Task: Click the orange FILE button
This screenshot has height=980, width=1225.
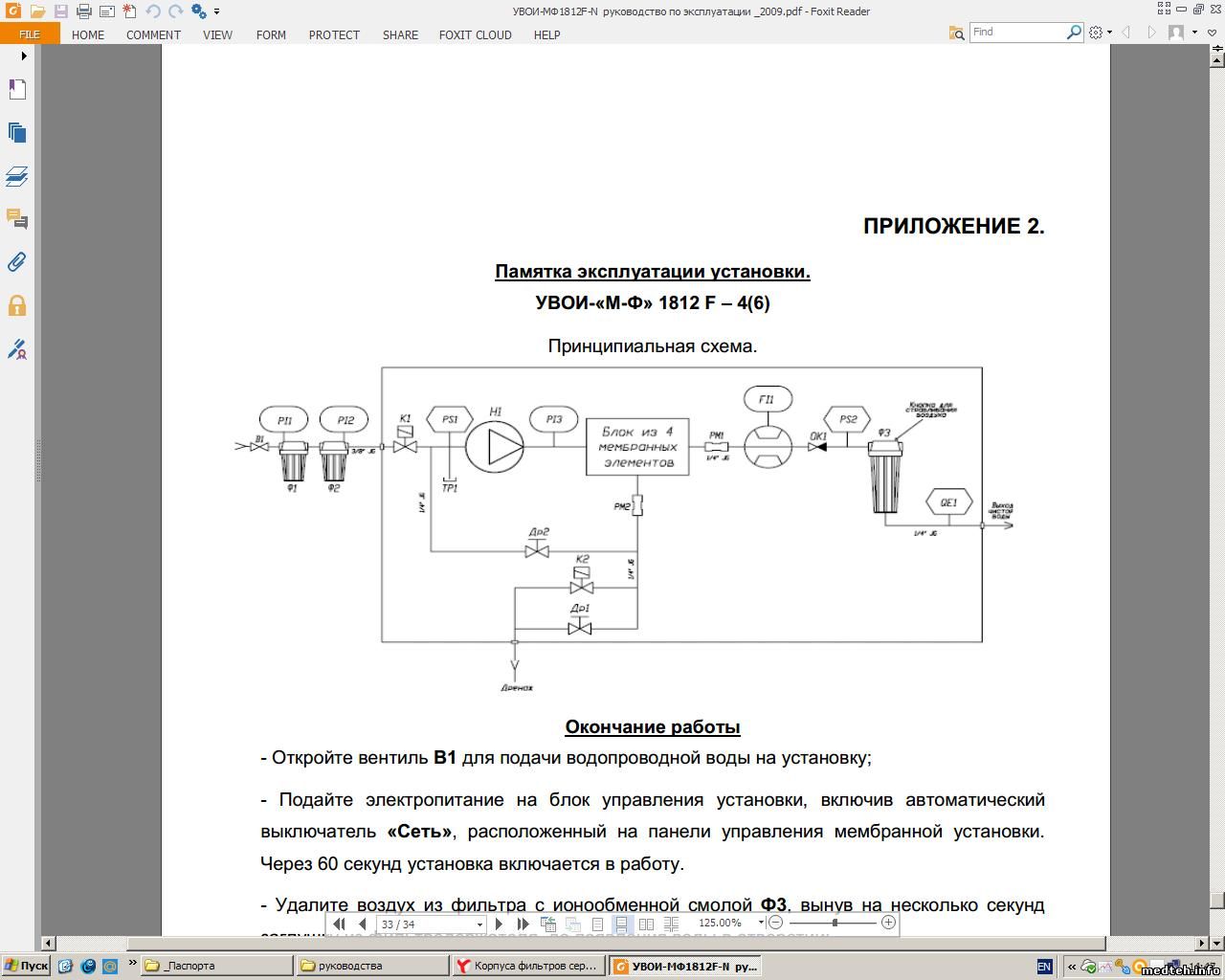Action: [x=30, y=34]
